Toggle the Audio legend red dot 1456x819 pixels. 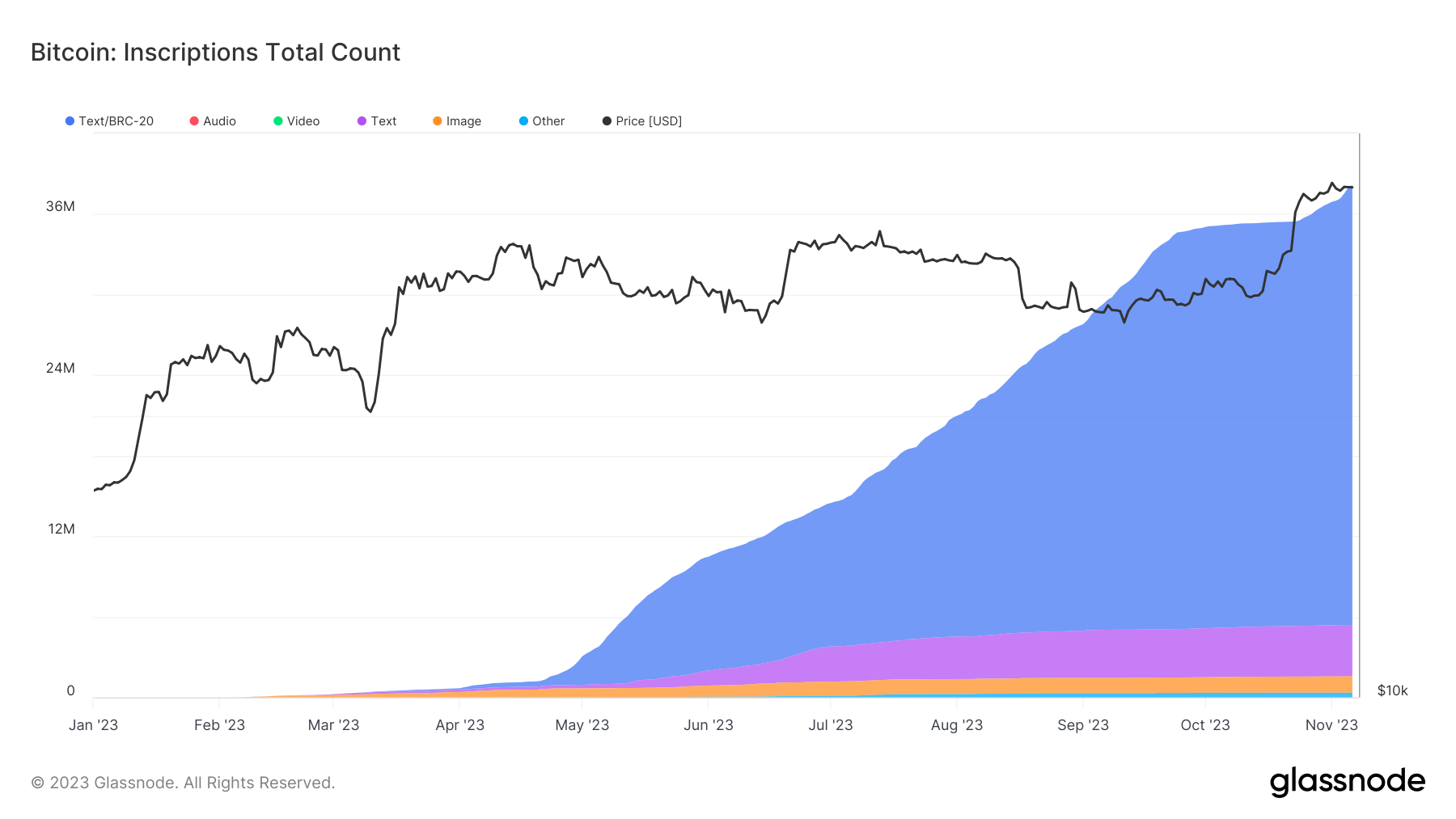coord(194,121)
